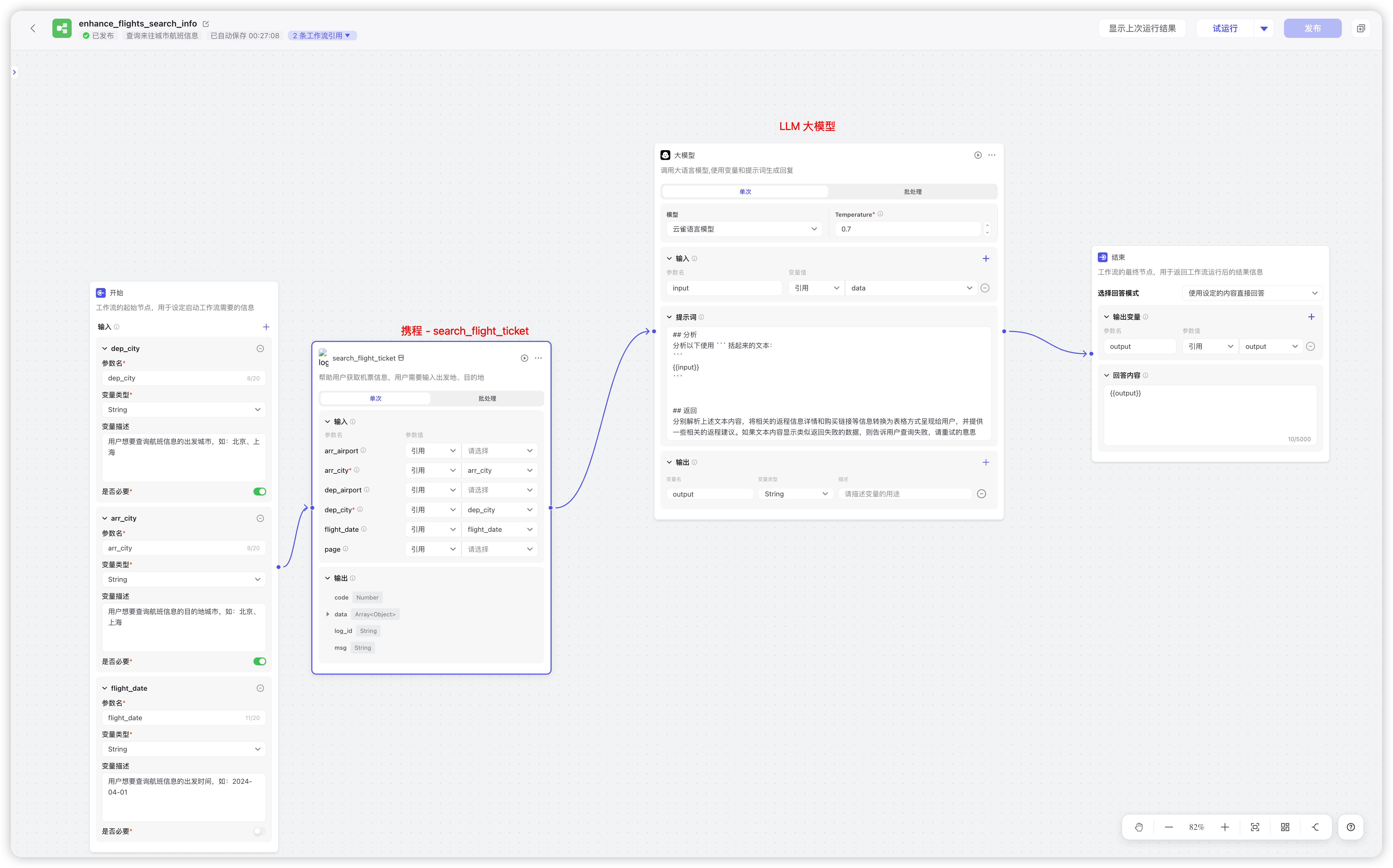Open dep_city 变量类型 String dropdown

[x=184, y=409]
